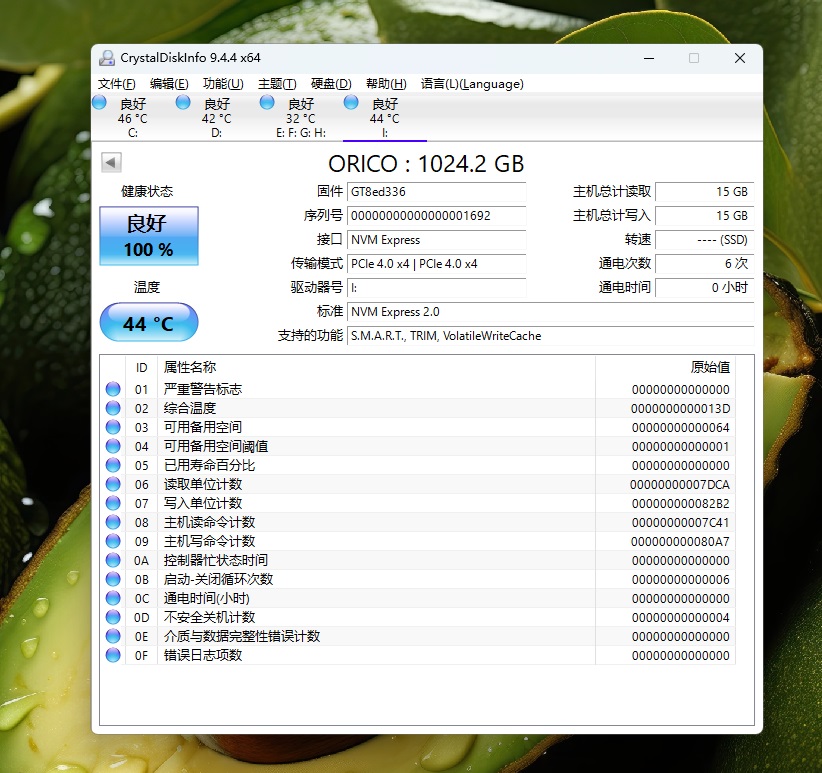Click the interface field NVM Express
Image resolution: width=822 pixels, height=773 pixels.
(x=436, y=240)
